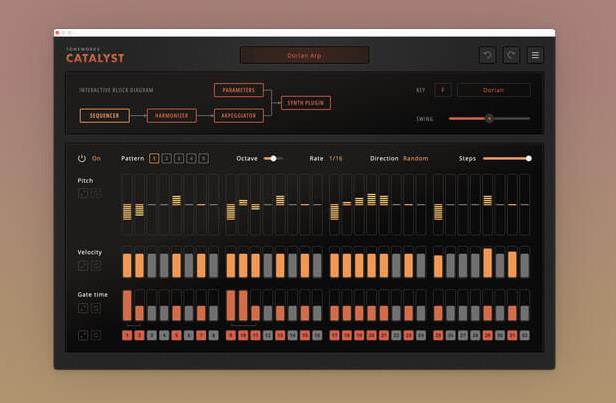Change the Direction value Random
The height and width of the screenshot is (403, 616).
pos(416,158)
